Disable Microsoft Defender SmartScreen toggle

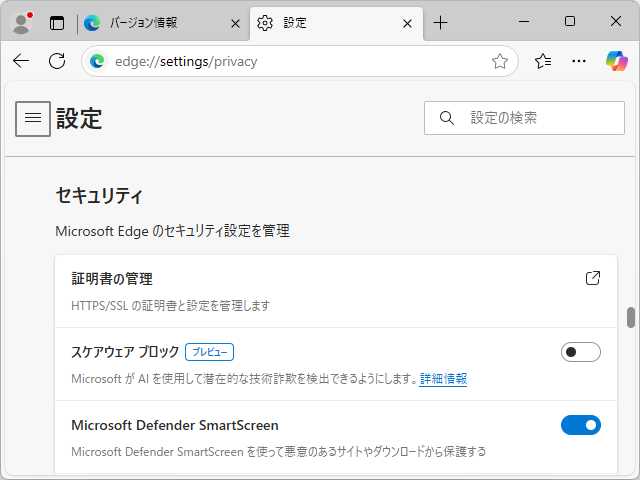580,425
